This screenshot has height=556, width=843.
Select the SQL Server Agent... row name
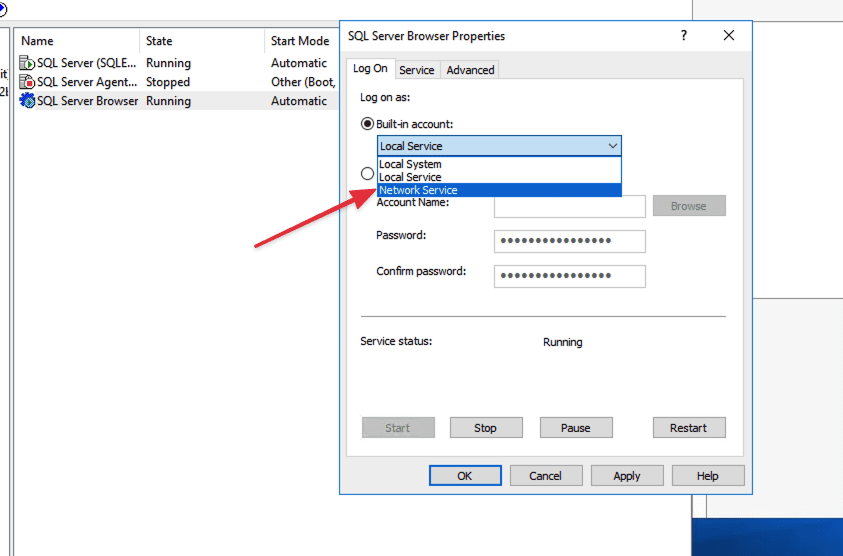[x=87, y=82]
